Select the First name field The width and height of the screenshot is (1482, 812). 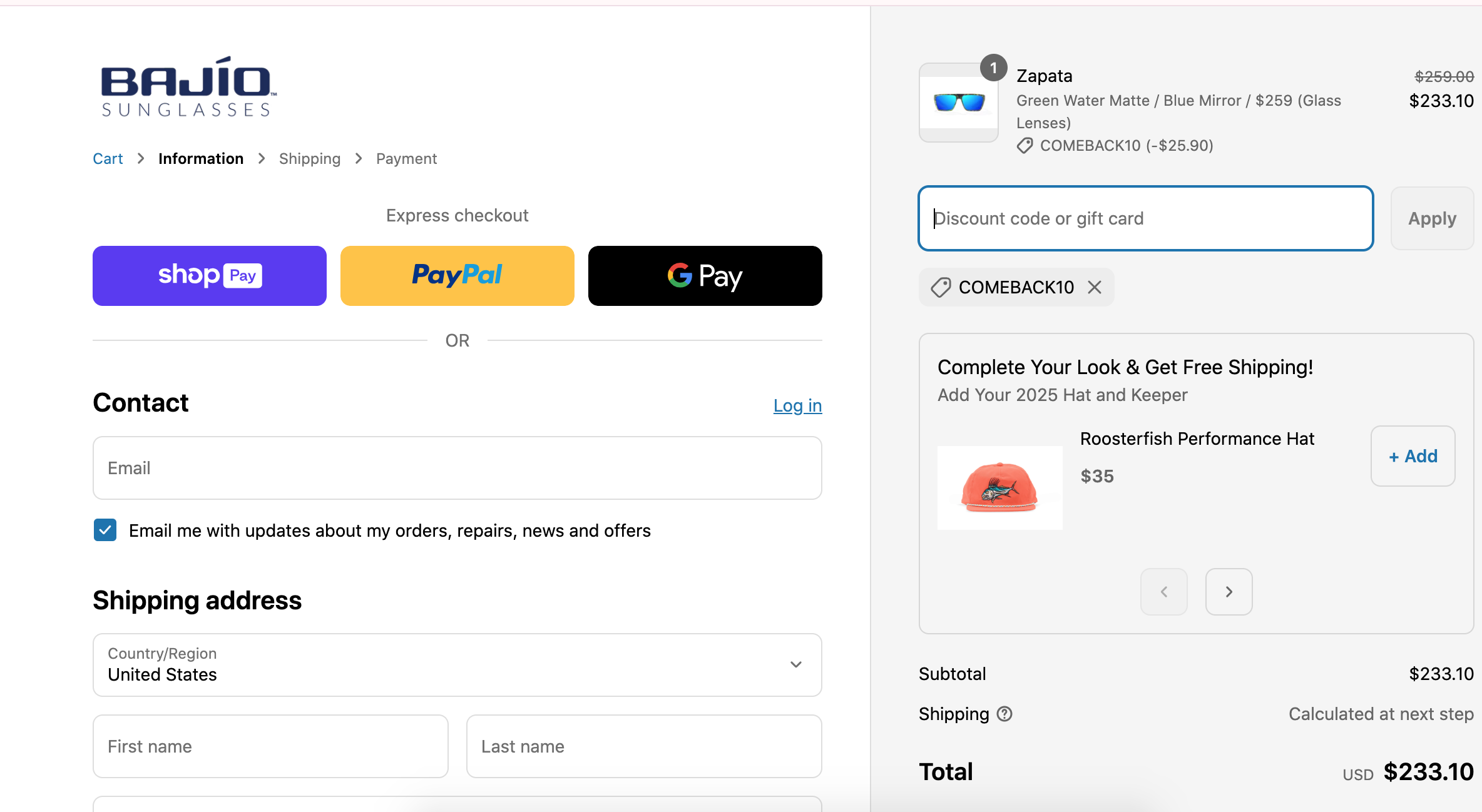[270, 746]
